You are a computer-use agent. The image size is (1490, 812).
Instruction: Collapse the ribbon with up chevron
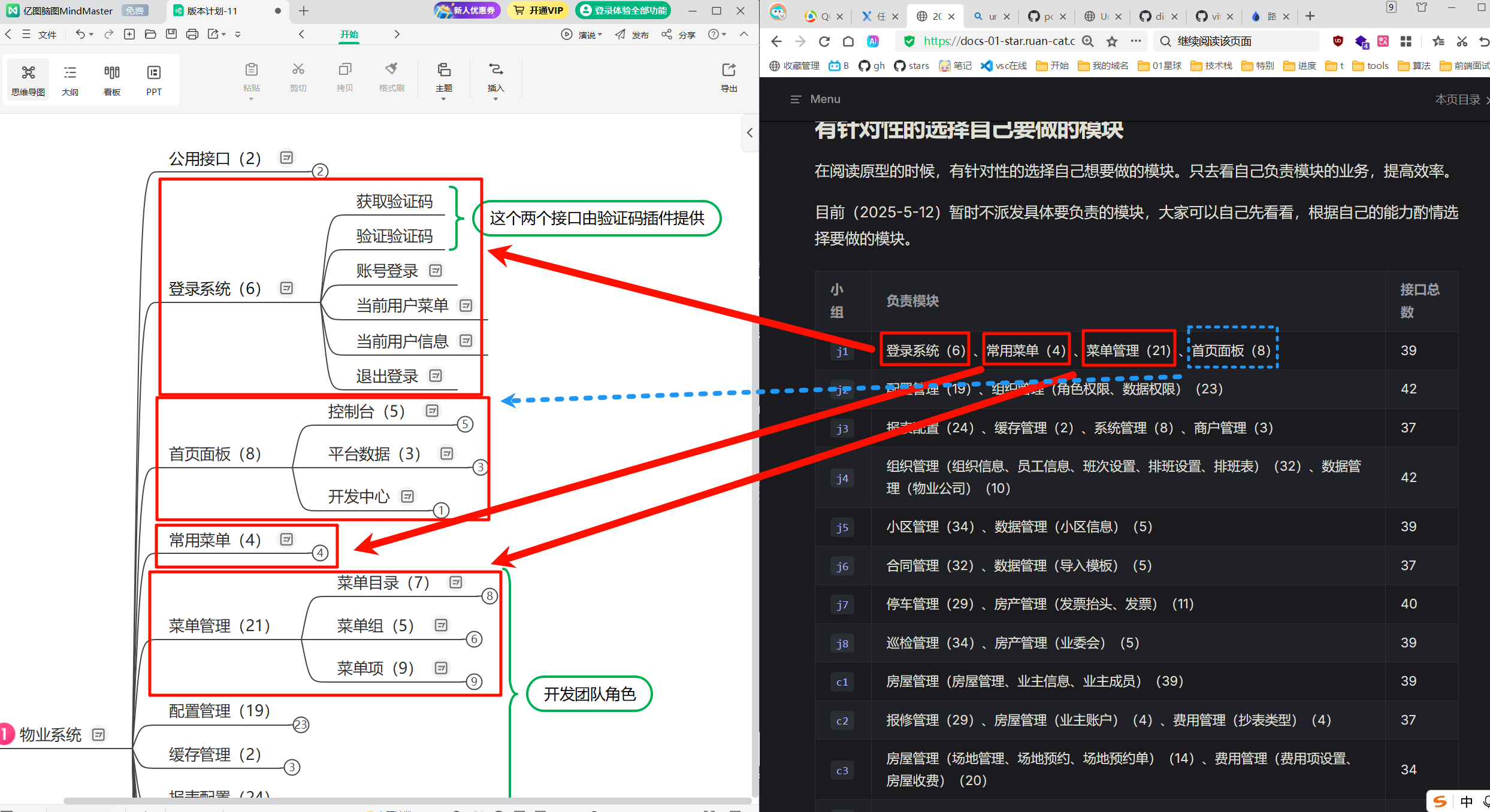744,34
